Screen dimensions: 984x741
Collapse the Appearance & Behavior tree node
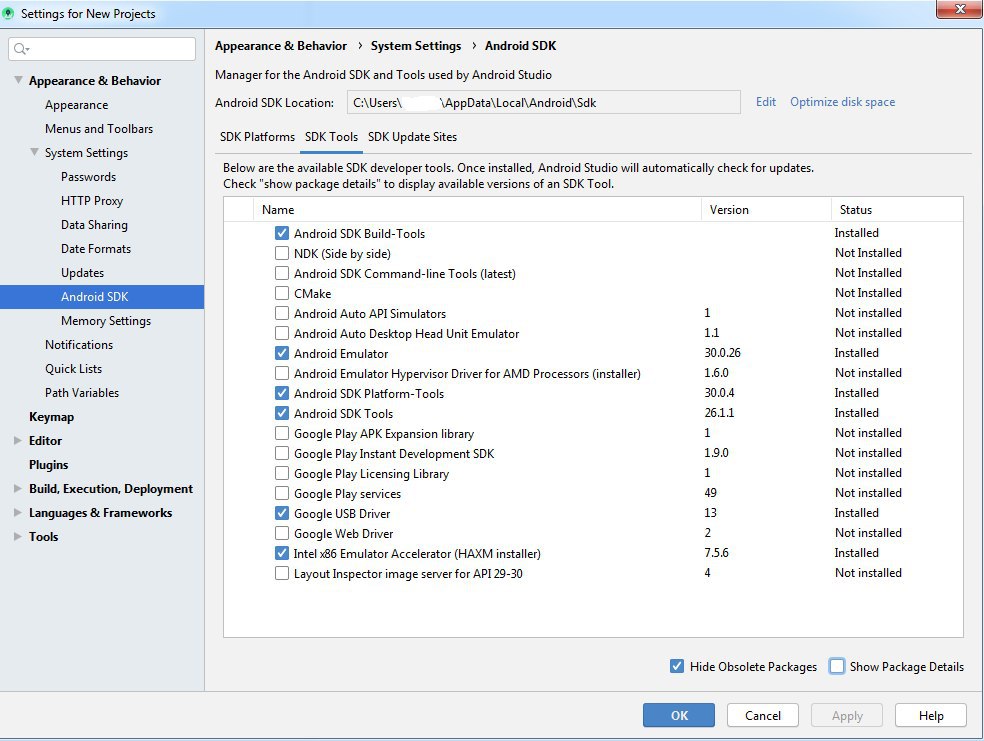click(x=18, y=80)
